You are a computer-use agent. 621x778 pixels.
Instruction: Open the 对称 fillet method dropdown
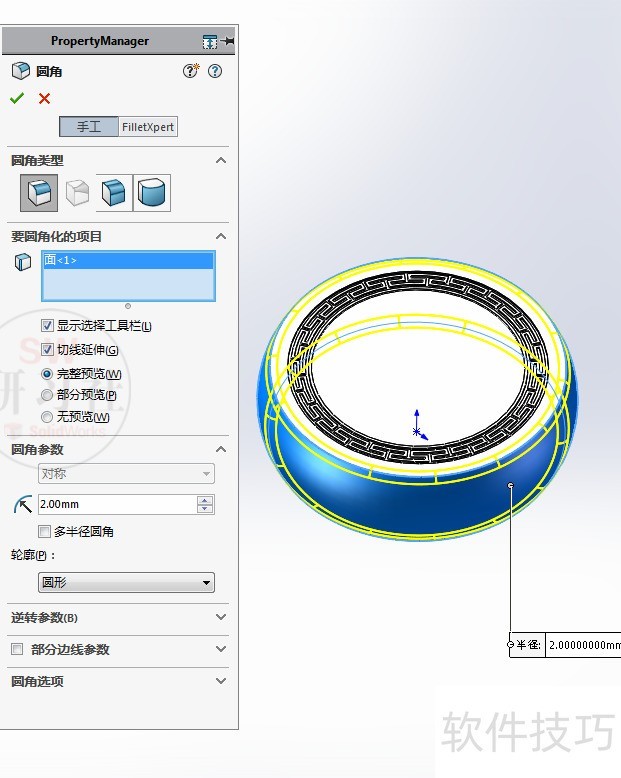(126, 474)
